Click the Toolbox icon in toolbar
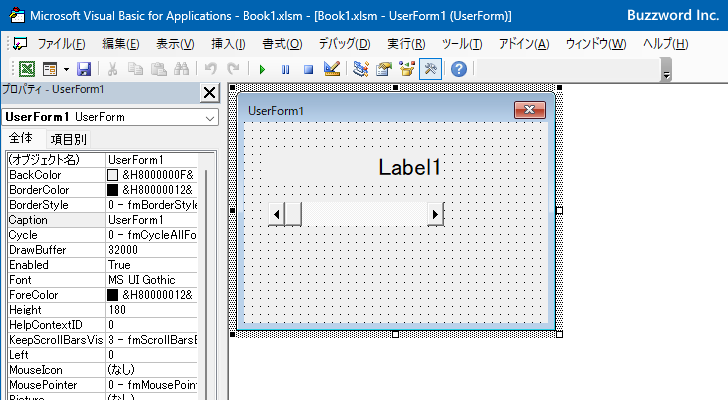 (430, 69)
